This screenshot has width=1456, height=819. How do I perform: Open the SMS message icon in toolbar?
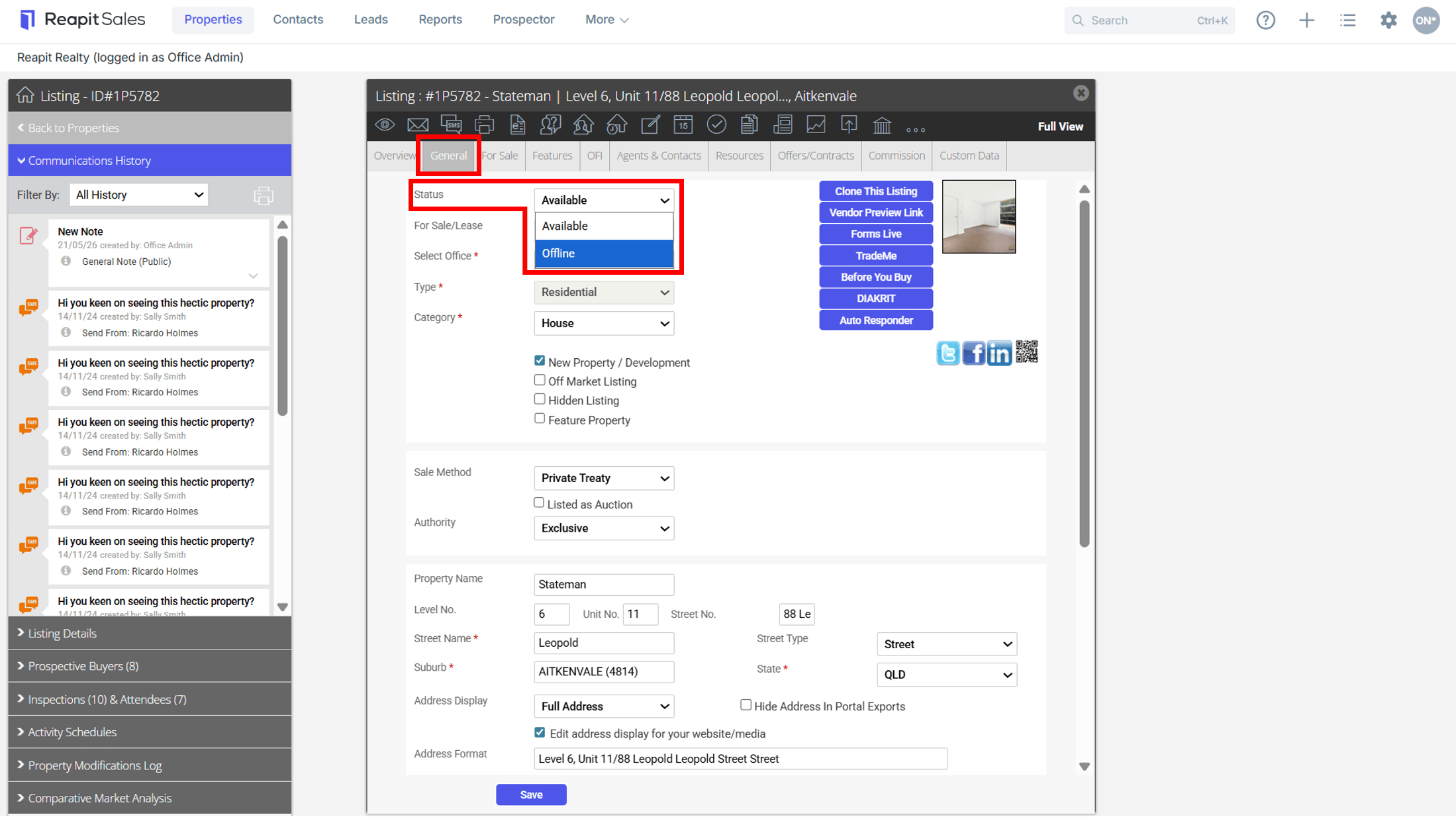pyautogui.click(x=452, y=124)
